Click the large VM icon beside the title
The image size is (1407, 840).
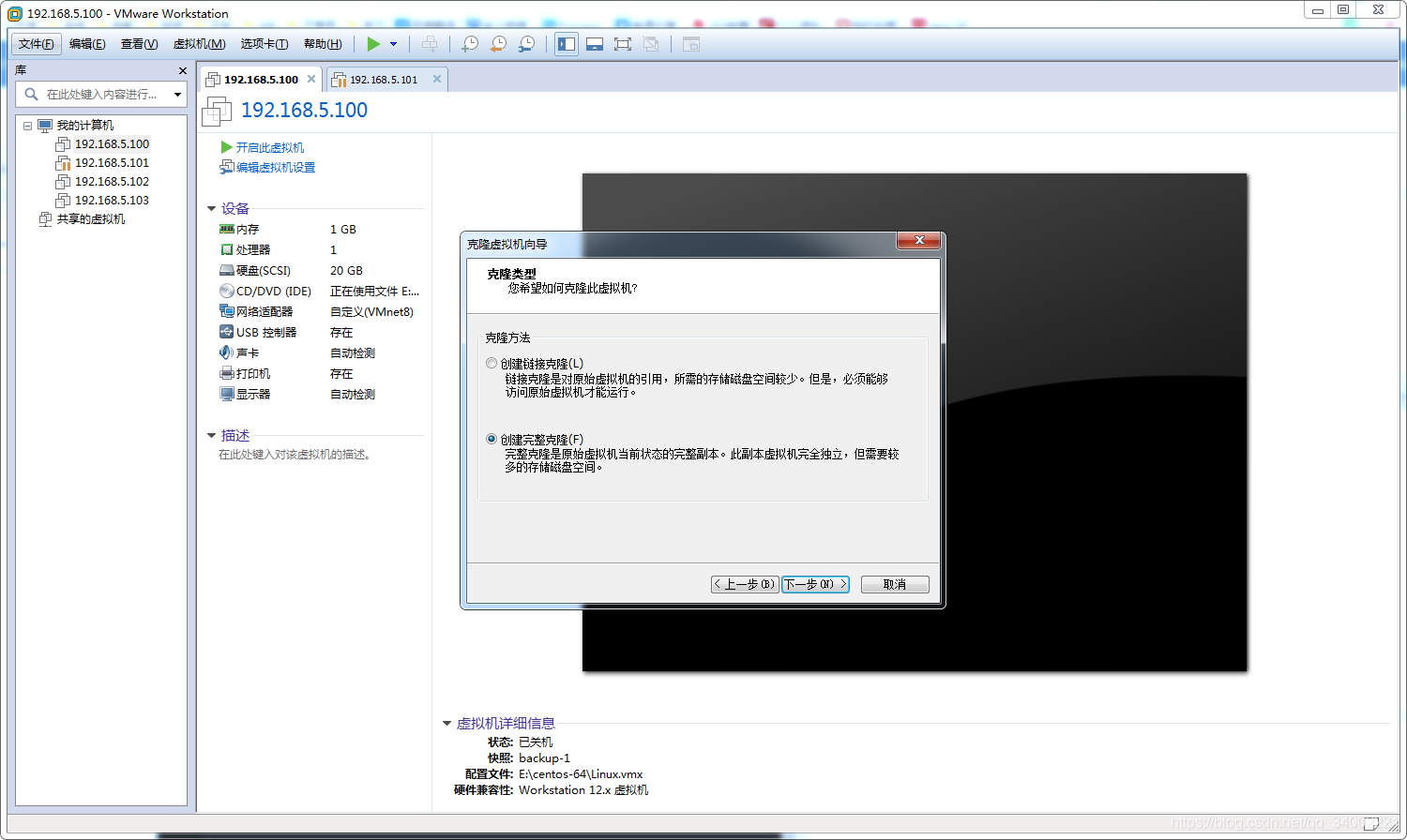click(x=217, y=111)
